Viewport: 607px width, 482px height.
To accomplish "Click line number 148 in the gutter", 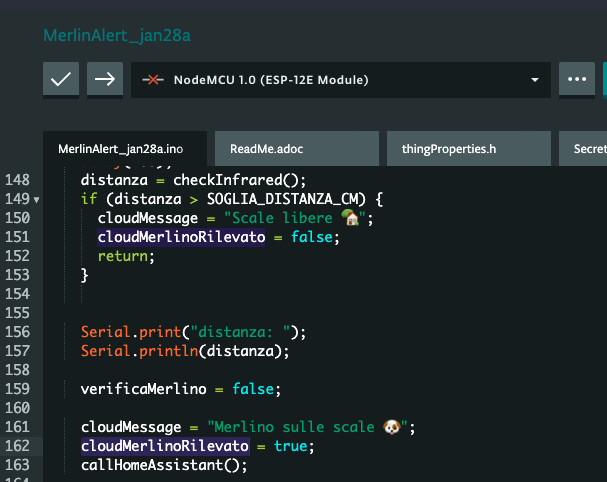I will tap(17, 180).
